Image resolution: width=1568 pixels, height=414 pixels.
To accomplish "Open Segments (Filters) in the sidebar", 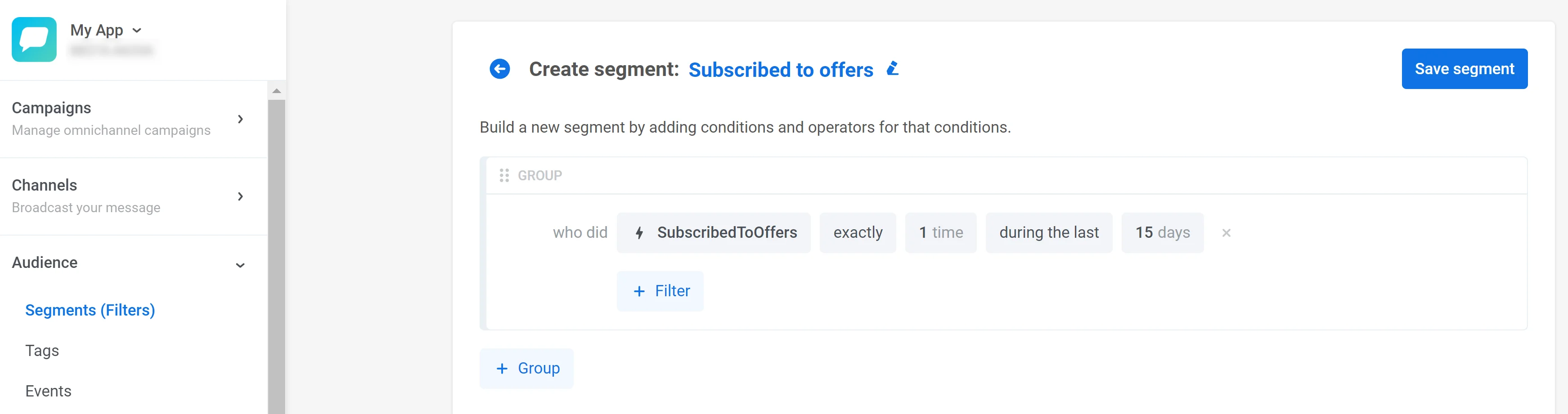I will click(90, 310).
